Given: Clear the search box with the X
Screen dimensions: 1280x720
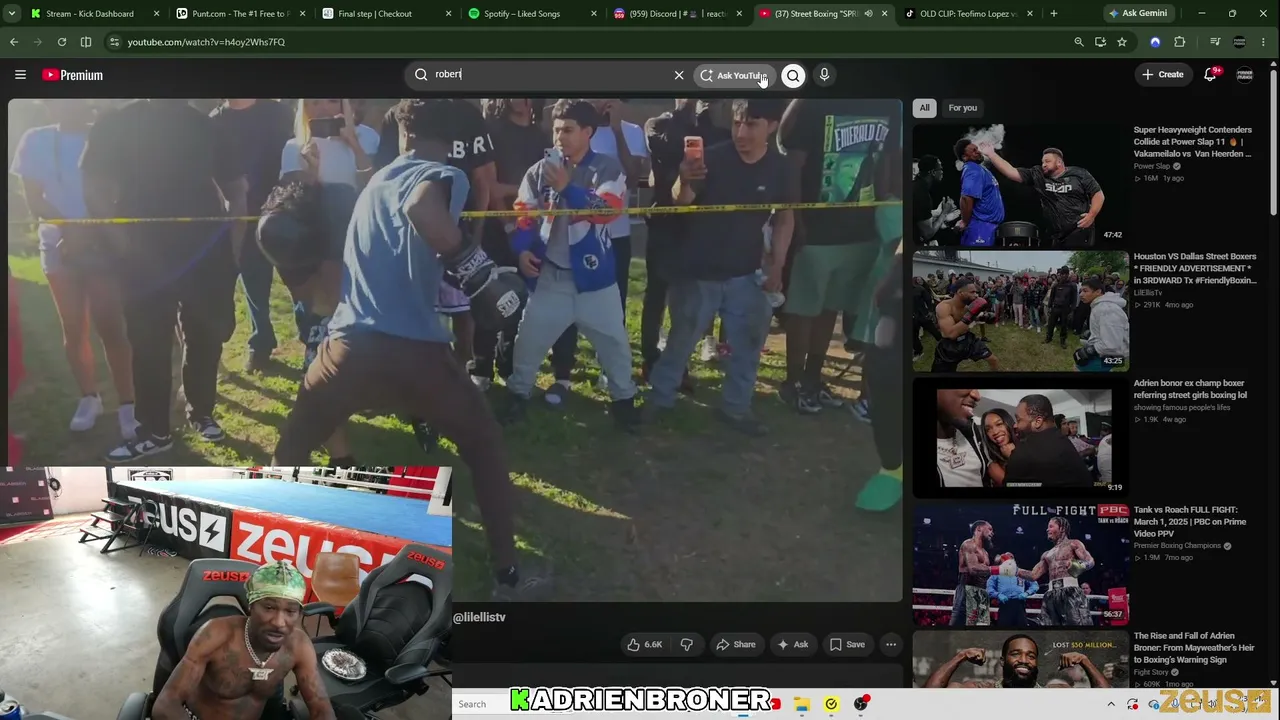Looking at the screenshot, I should click(679, 75).
